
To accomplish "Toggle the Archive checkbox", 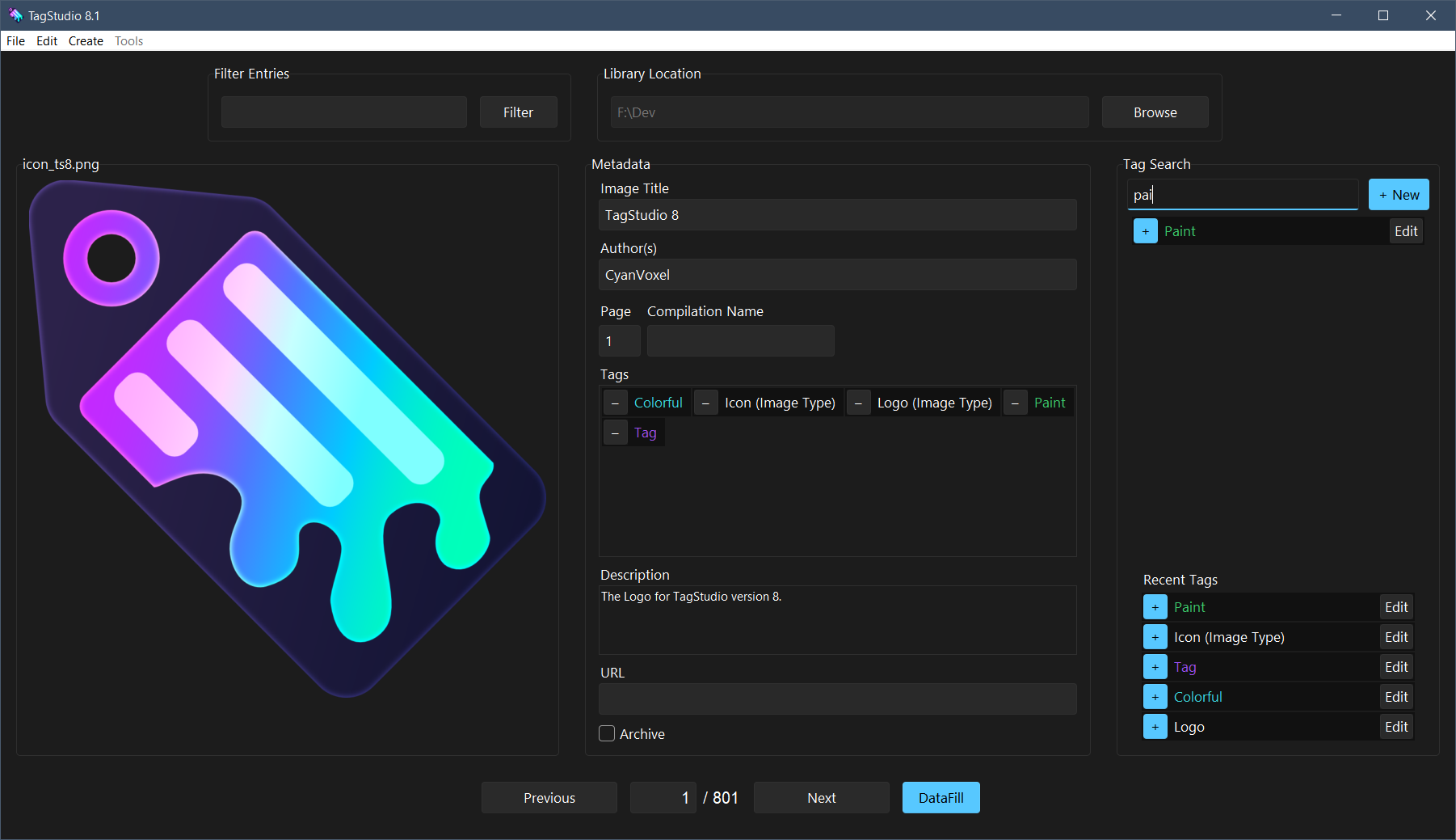I will [607, 733].
